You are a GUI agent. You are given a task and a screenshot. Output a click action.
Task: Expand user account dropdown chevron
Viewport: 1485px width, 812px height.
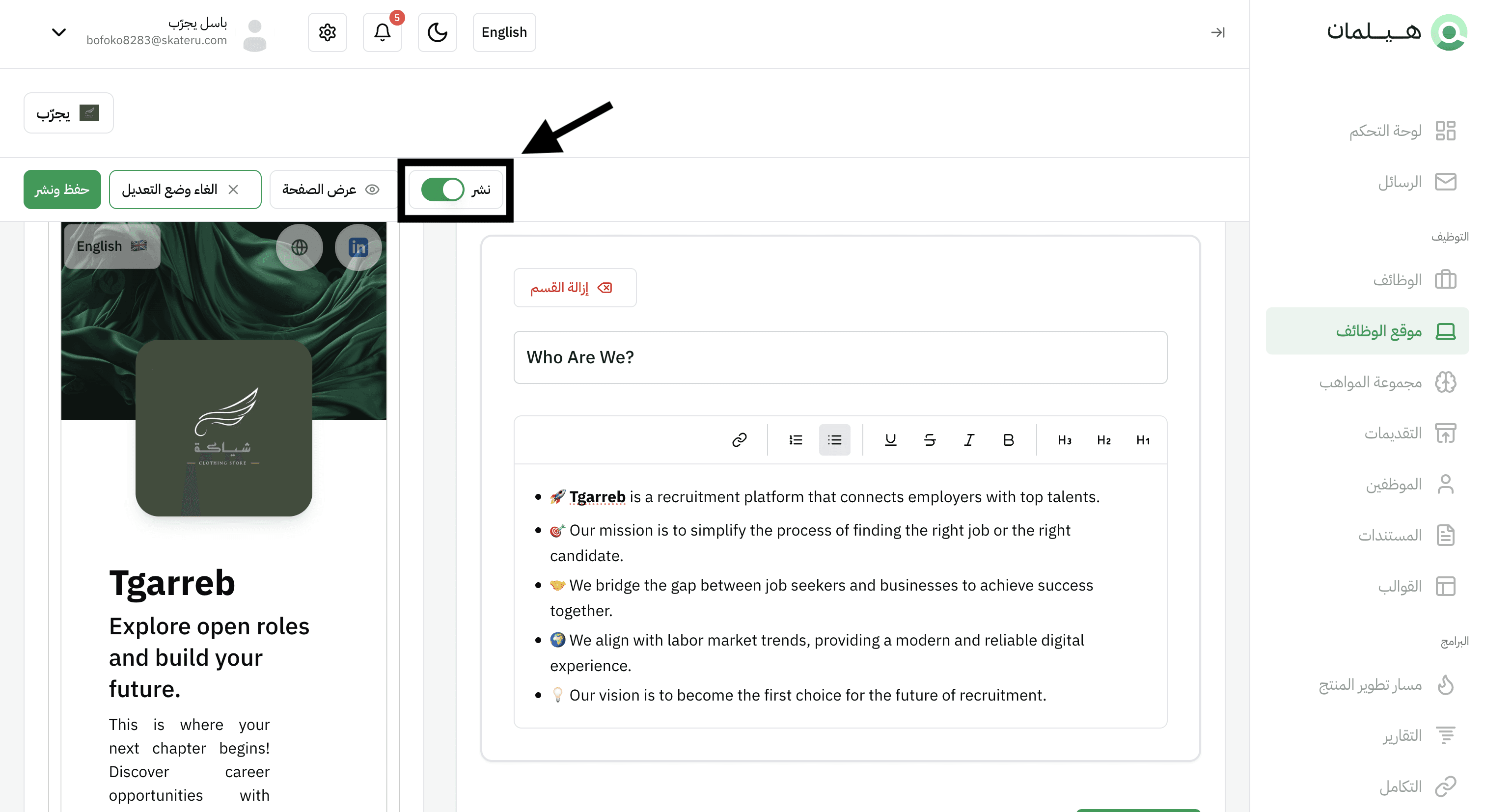click(x=59, y=32)
